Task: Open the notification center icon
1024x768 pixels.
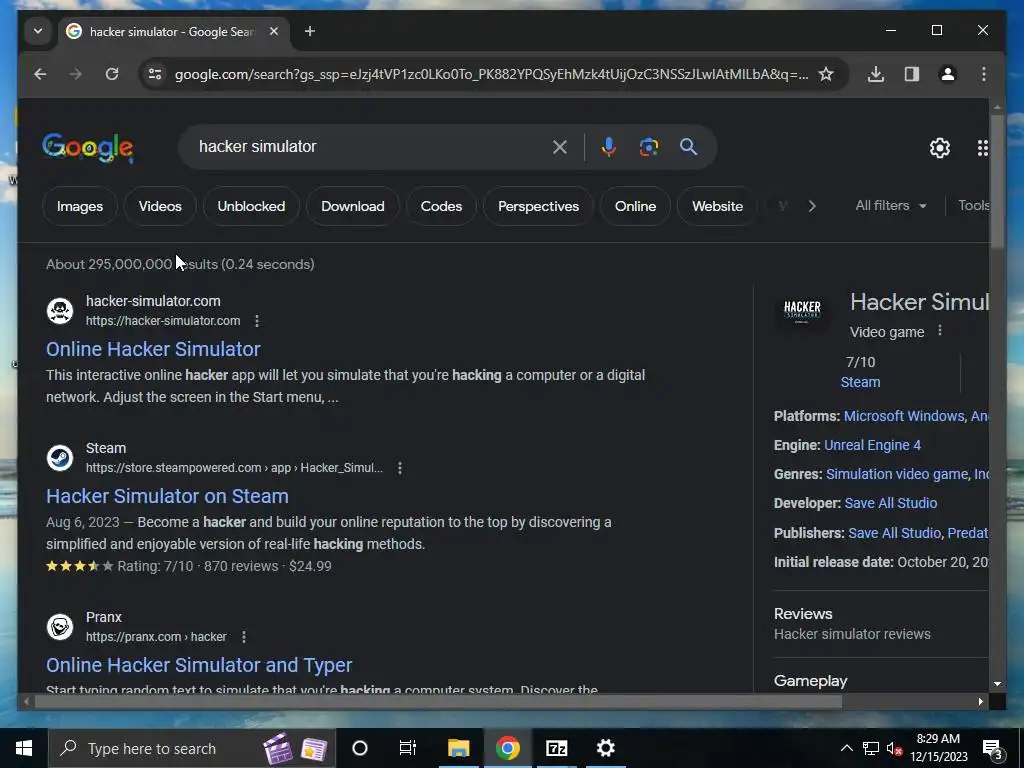Action: 993,749
